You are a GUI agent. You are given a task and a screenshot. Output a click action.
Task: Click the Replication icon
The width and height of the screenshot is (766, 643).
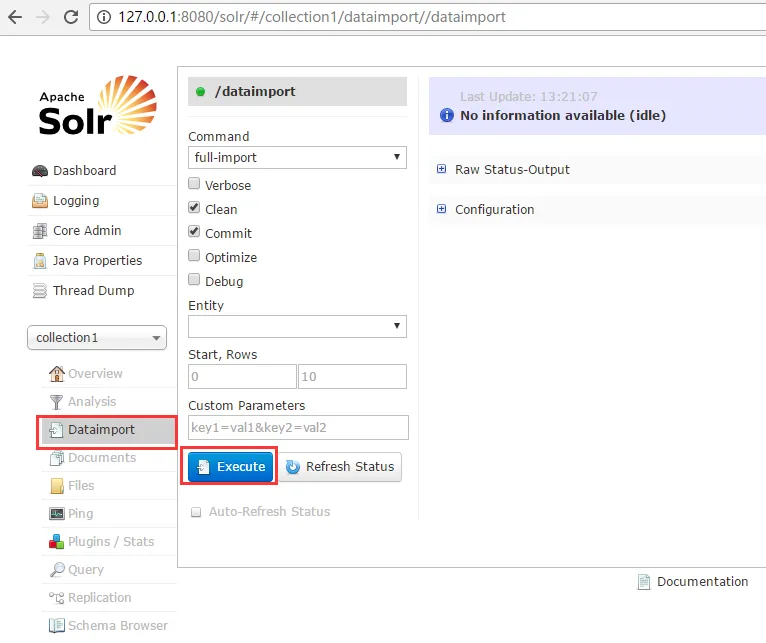(x=57, y=598)
